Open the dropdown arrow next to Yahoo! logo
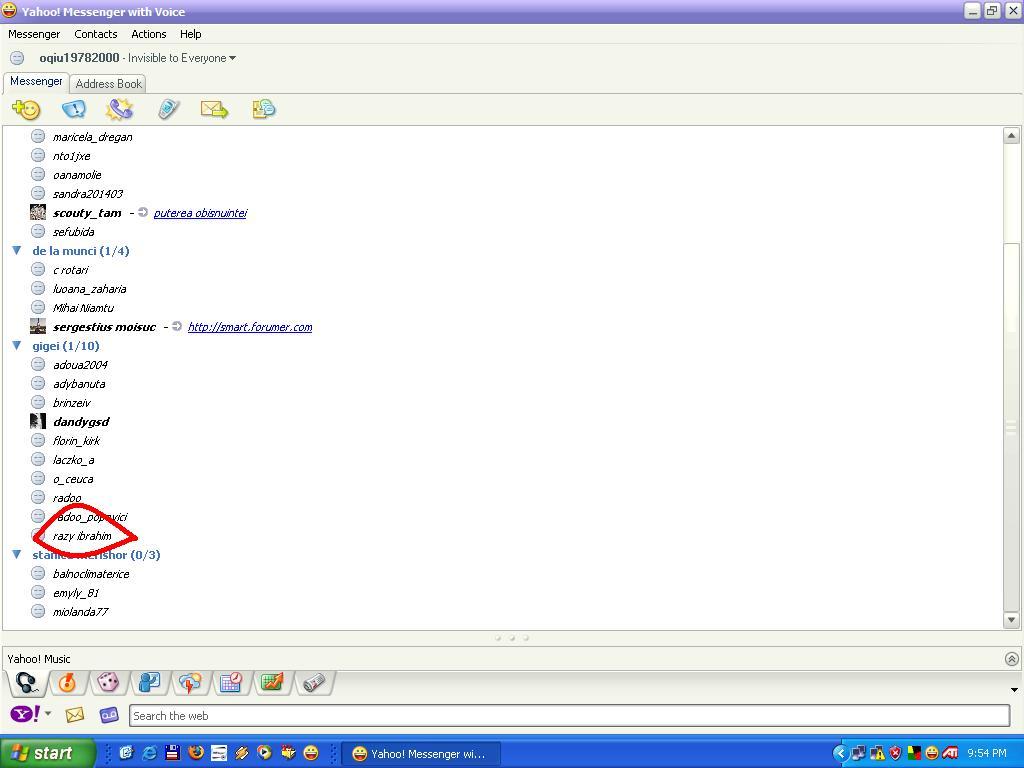This screenshot has width=1024, height=768. [x=48, y=713]
